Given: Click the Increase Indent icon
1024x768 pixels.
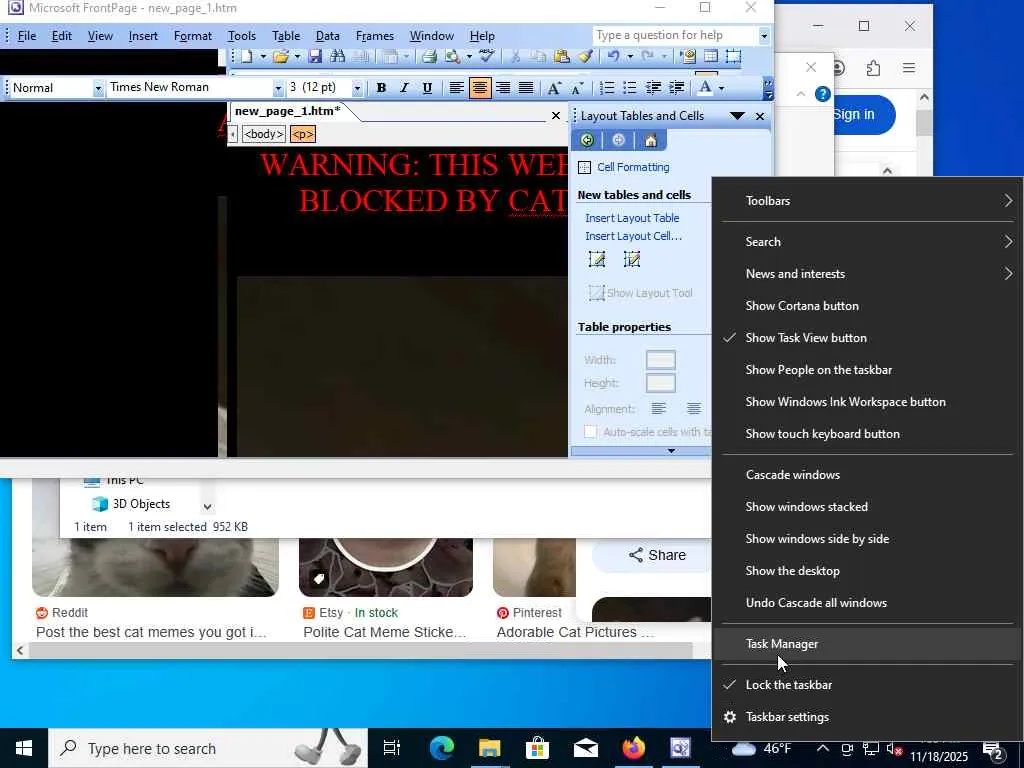Looking at the screenshot, I should (677, 88).
